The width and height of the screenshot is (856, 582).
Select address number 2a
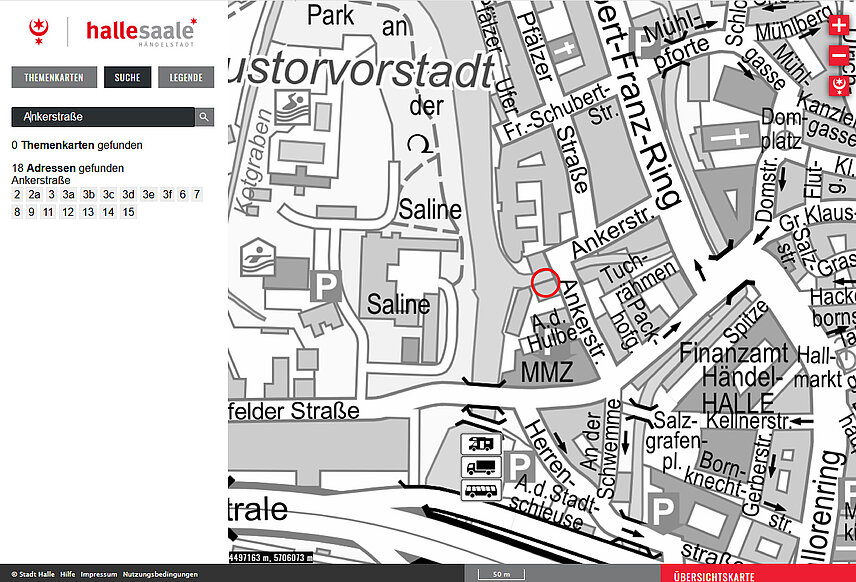click(34, 195)
